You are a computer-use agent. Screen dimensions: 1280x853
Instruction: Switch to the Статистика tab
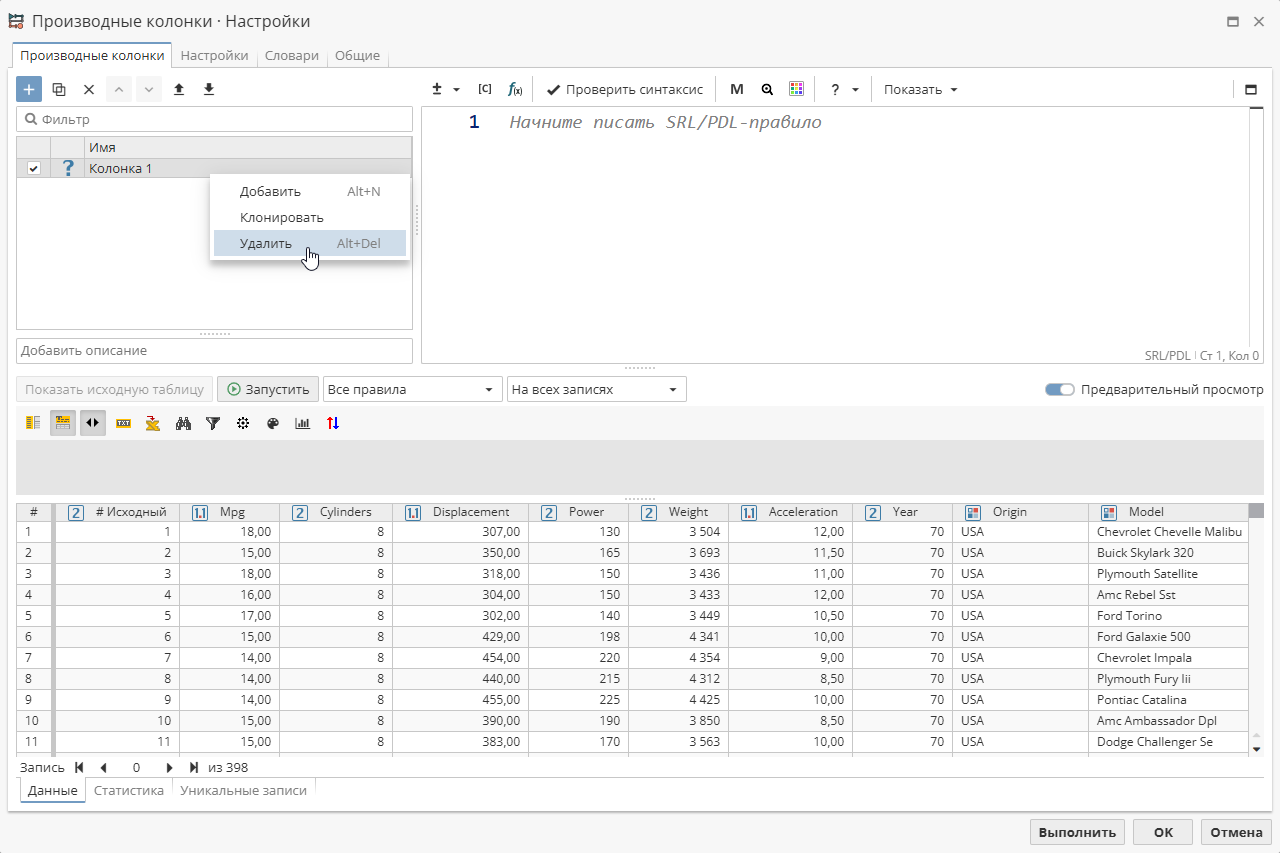point(128,790)
